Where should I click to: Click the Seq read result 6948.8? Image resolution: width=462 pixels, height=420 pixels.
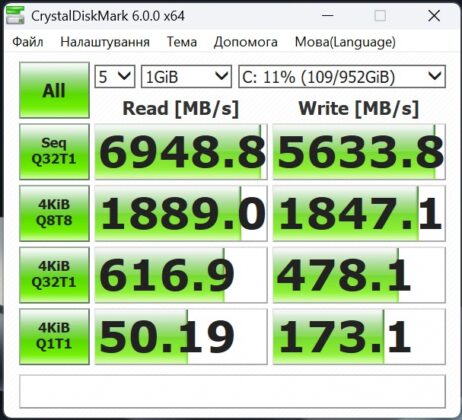pos(181,152)
